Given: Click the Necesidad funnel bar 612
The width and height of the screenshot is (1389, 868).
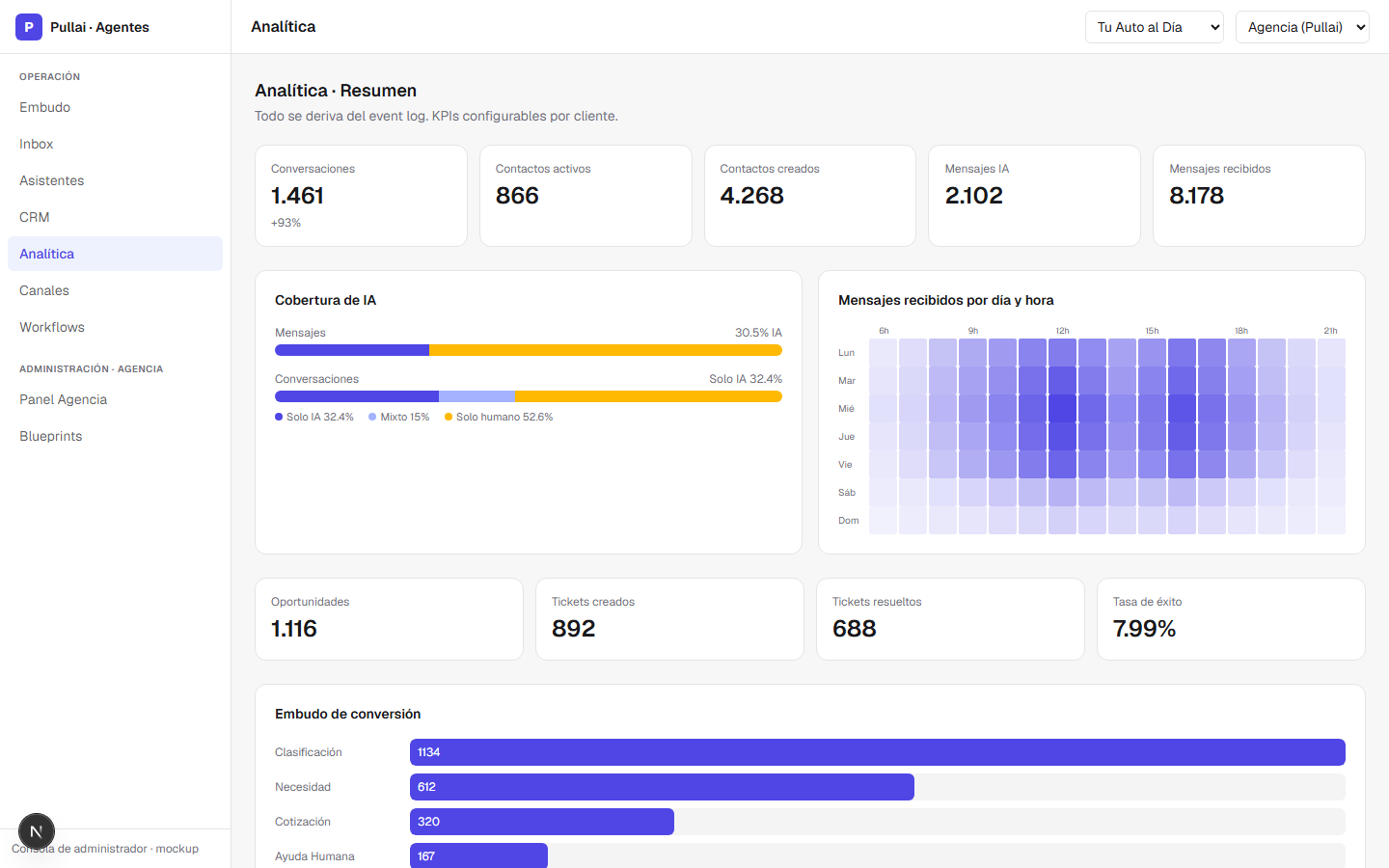Looking at the screenshot, I should click(x=662, y=787).
